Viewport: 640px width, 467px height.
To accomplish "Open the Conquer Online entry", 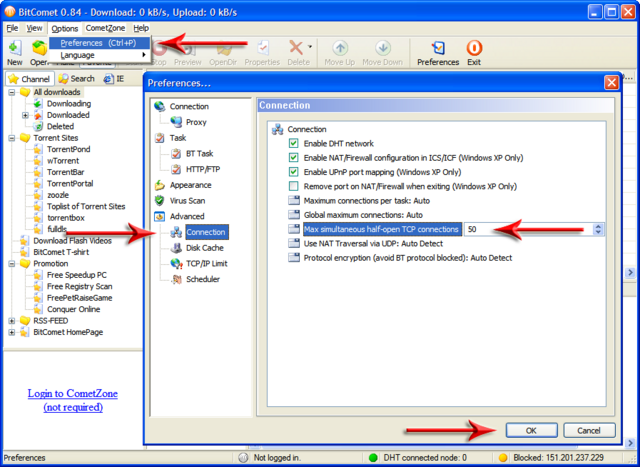I will click(x=73, y=309).
